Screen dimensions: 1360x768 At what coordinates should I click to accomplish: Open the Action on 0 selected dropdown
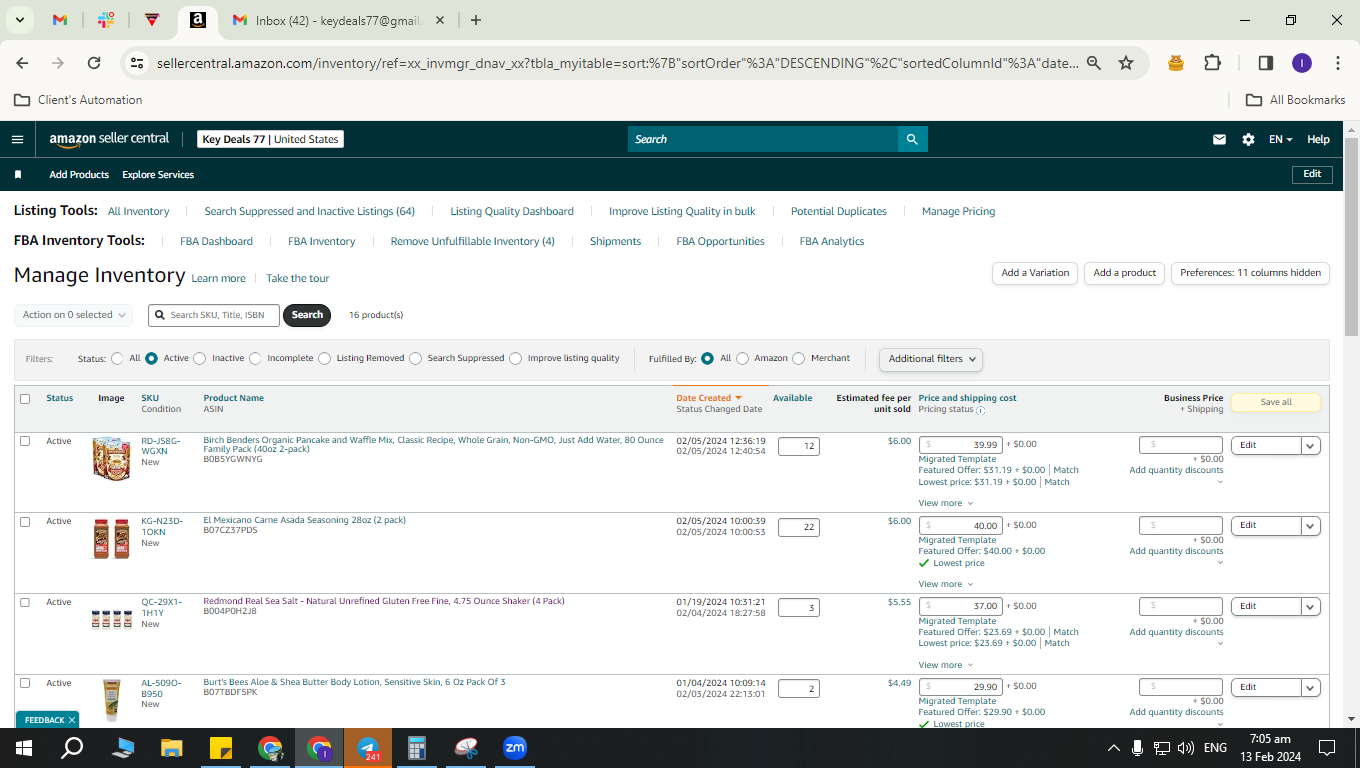(x=74, y=315)
